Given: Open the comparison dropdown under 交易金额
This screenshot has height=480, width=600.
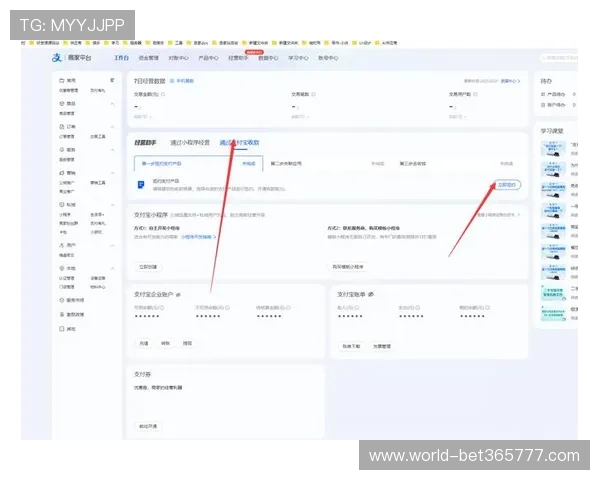Looking at the screenshot, I should (143, 116).
